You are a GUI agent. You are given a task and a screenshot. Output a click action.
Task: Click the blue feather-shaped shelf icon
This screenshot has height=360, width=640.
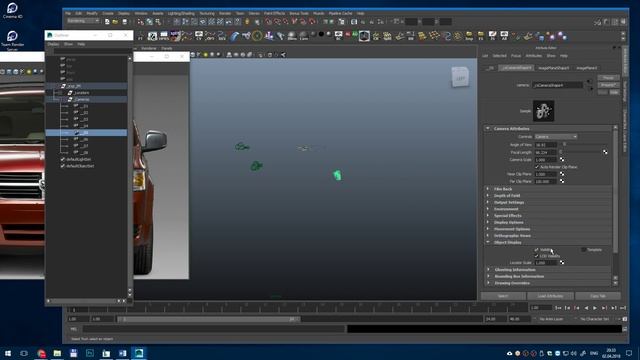234,36
